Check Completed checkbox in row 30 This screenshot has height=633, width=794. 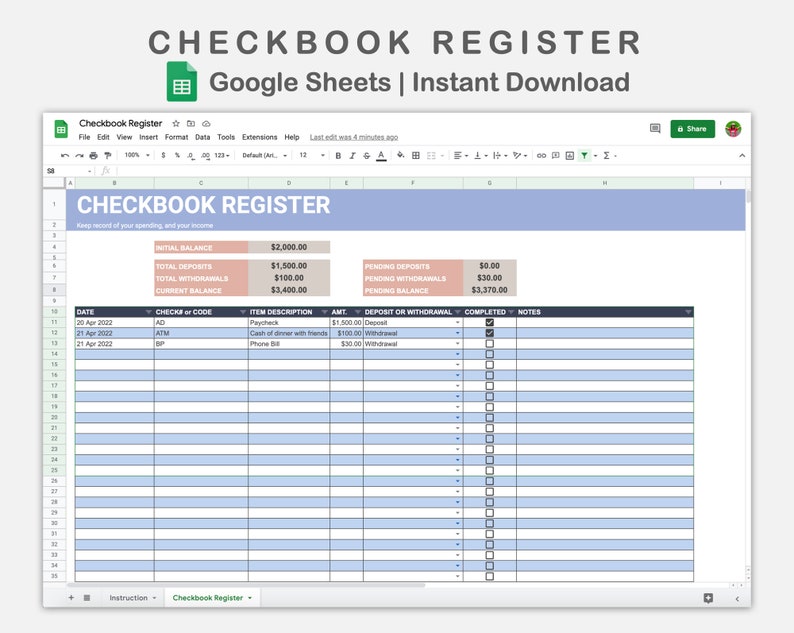(x=490, y=524)
